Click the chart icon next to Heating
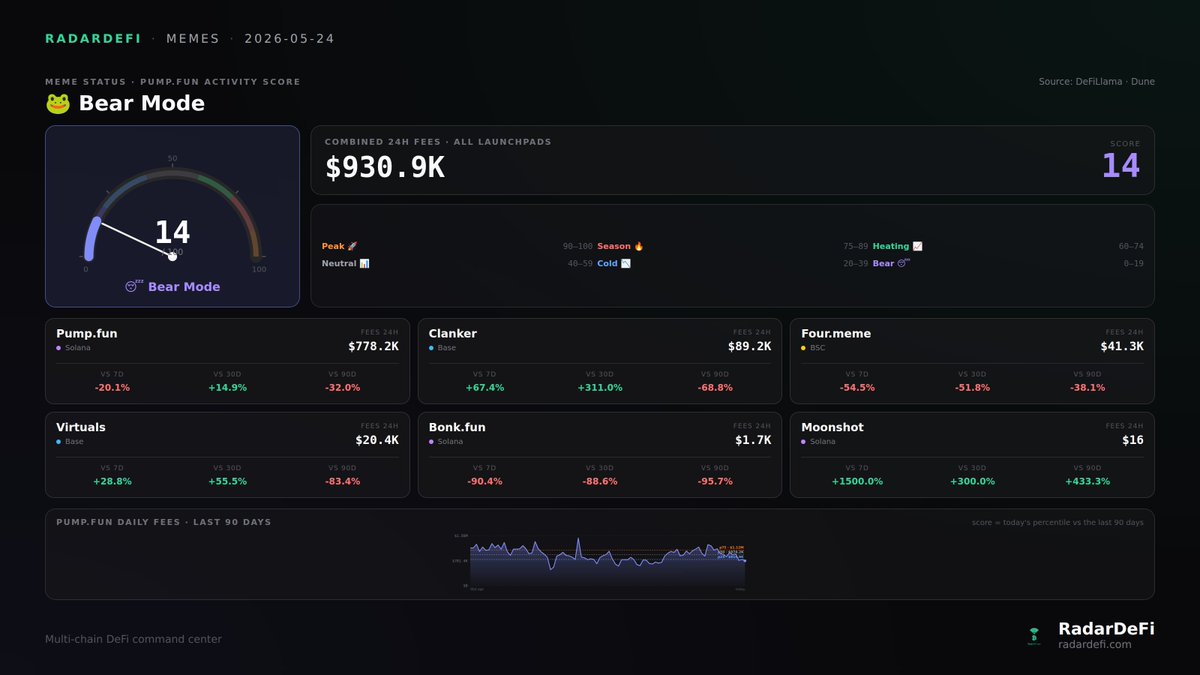1200x675 pixels. coord(917,246)
